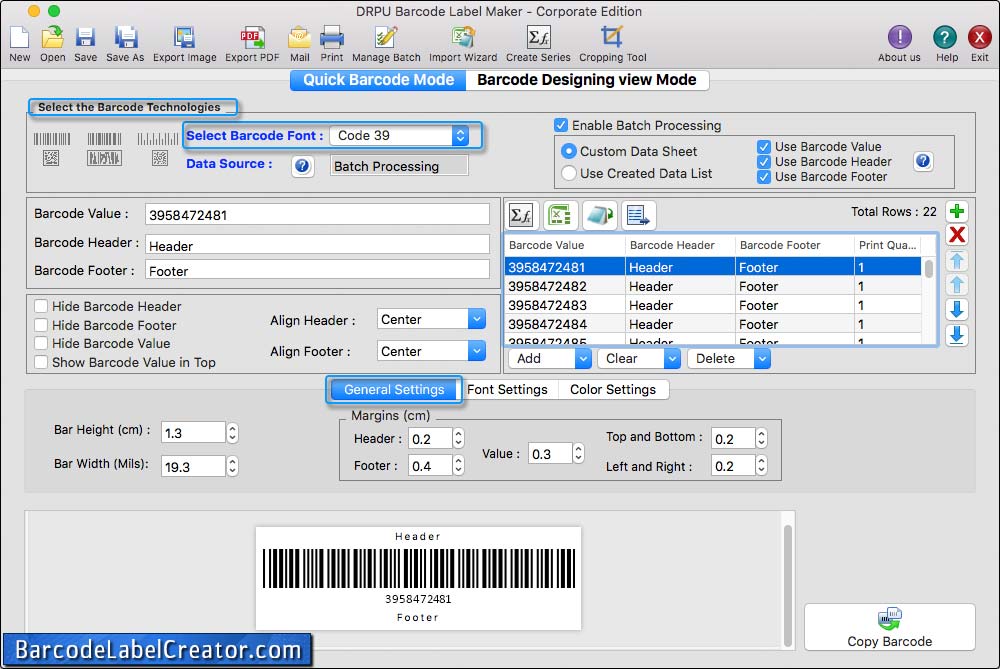Click the Bar Width stepper arrows
The height and width of the screenshot is (669, 1000).
(233, 466)
